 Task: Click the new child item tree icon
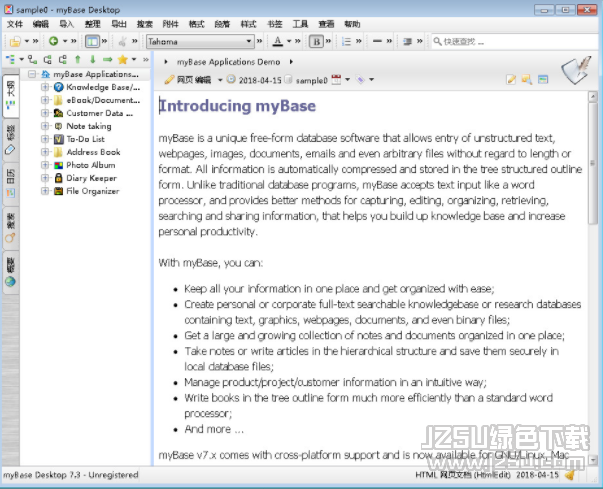point(32,60)
